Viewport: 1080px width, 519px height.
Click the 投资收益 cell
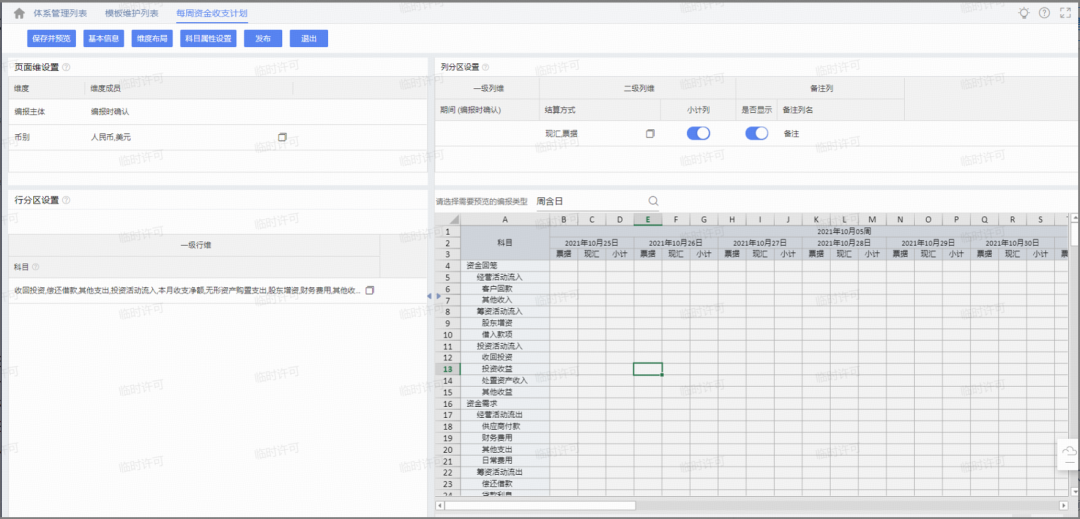coord(505,369)
